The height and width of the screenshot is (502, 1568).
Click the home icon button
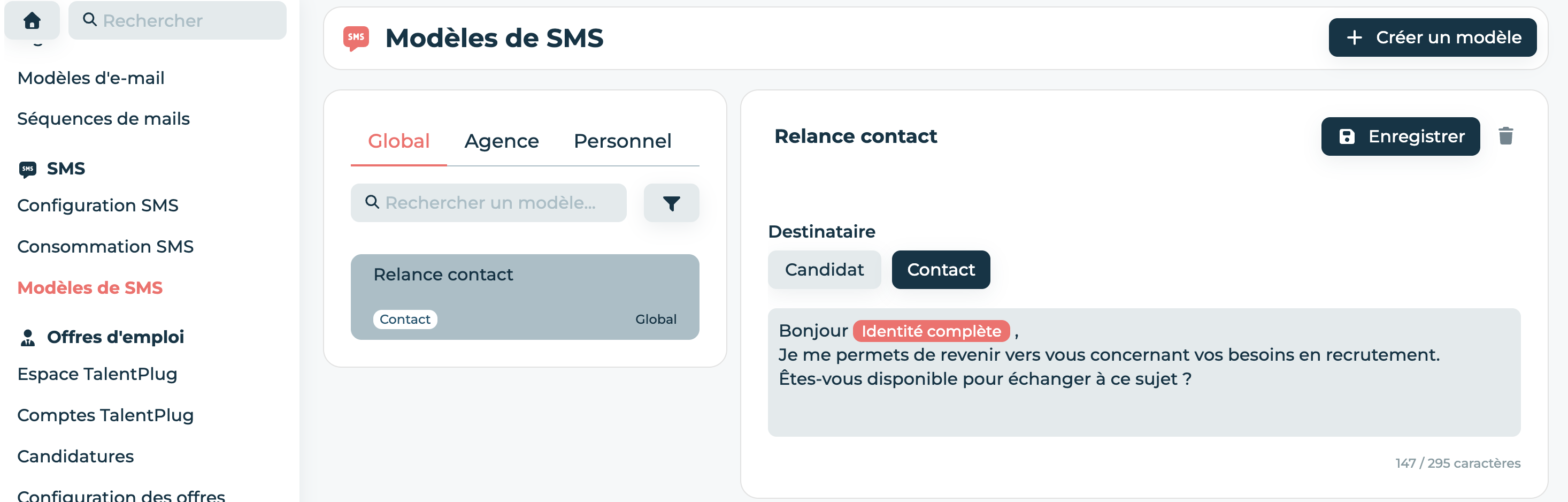click(x=32, y=21)
